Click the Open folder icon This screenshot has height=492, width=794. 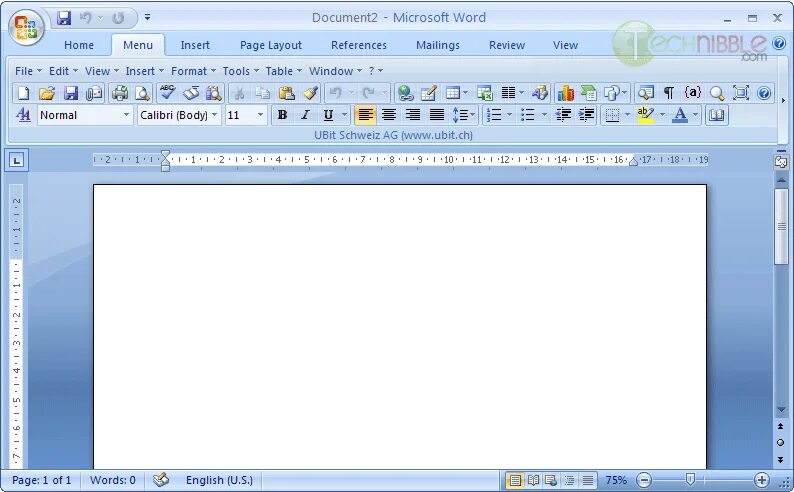point(47,93)
